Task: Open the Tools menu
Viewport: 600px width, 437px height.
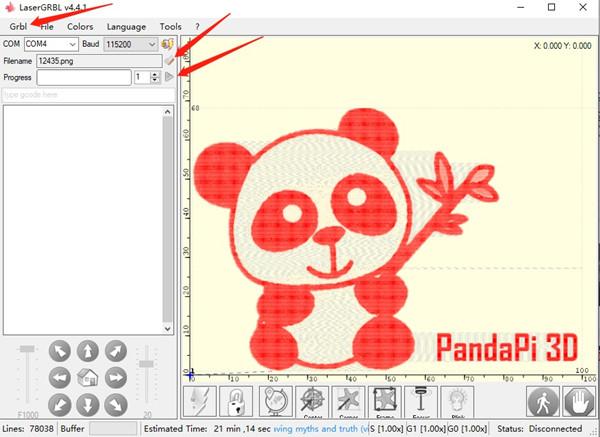Action: (170, 26)
